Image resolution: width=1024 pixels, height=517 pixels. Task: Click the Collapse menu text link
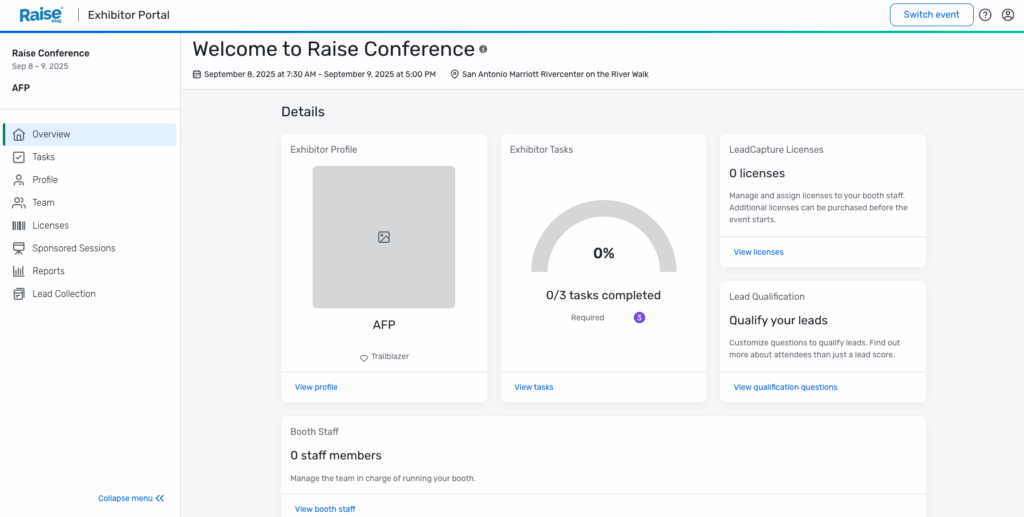click(x=125, y=498)
